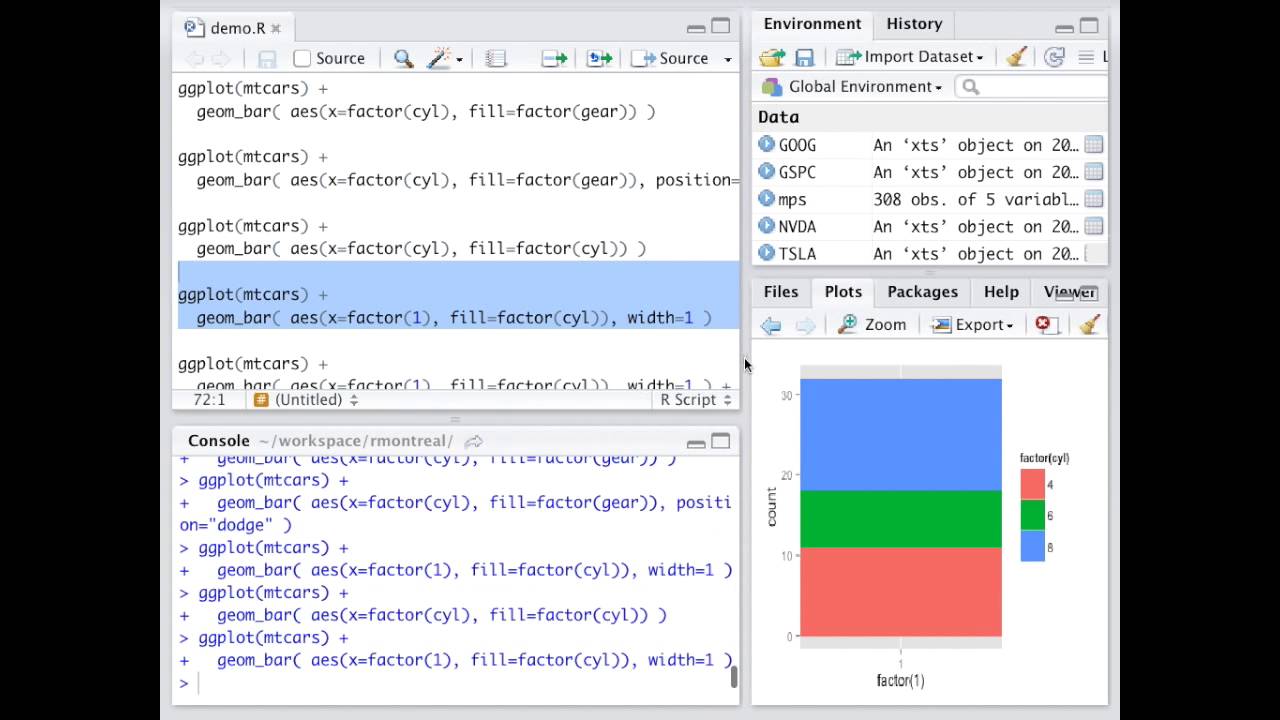Click the 'TSLA' variable name

797,253
